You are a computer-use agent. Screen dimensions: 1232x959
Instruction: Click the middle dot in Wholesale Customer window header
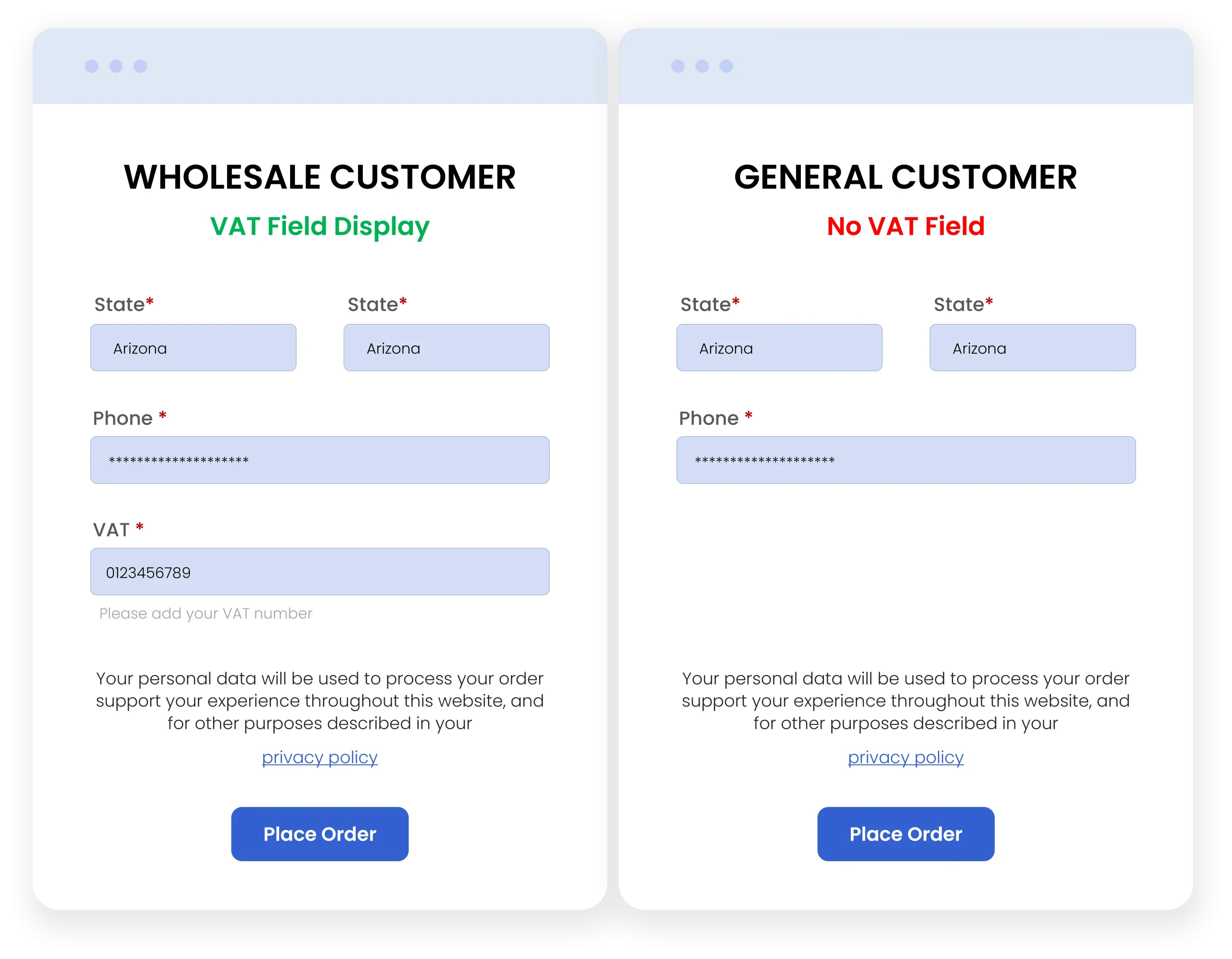click(x=115, y=66)
